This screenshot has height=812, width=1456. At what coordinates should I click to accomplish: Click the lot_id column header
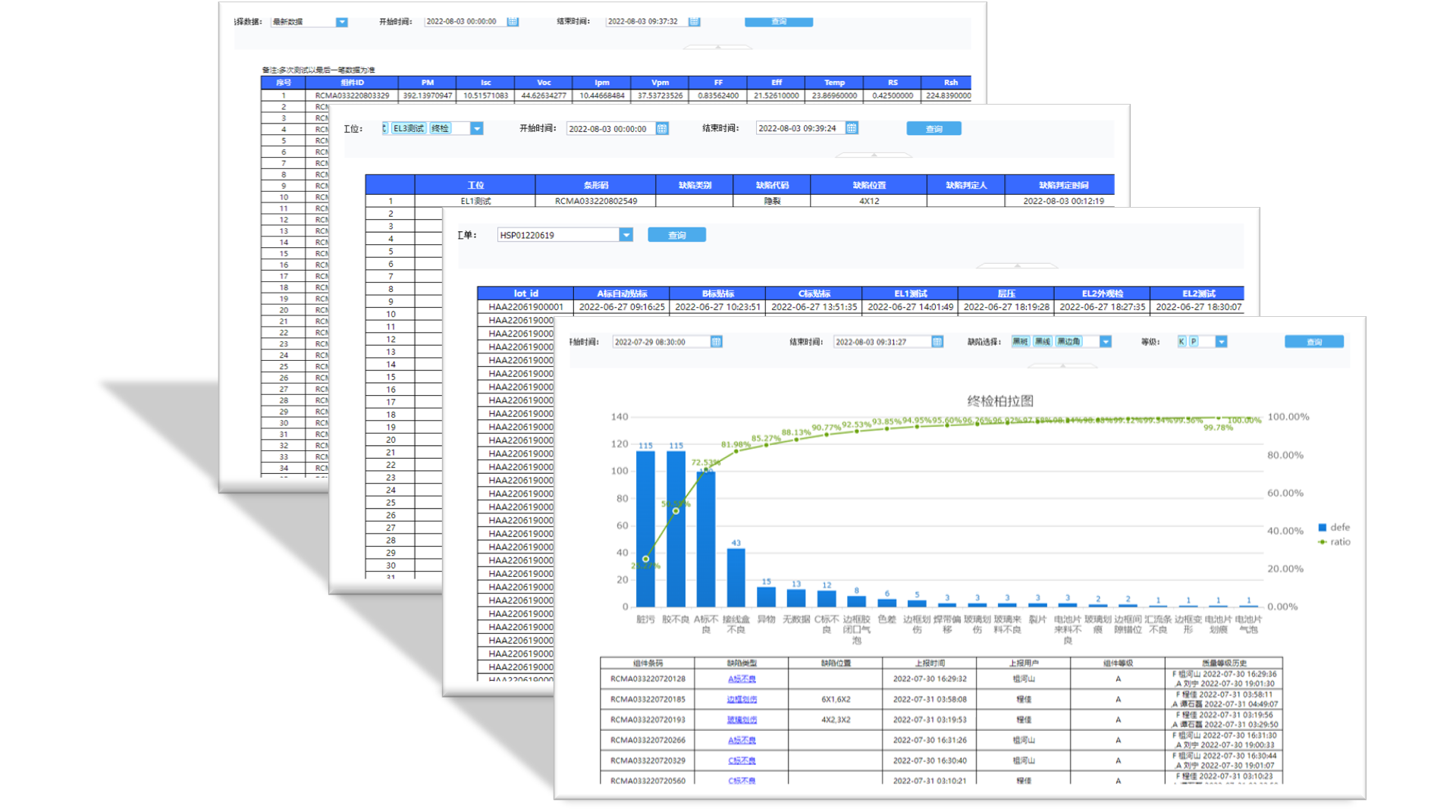(526, 293)
